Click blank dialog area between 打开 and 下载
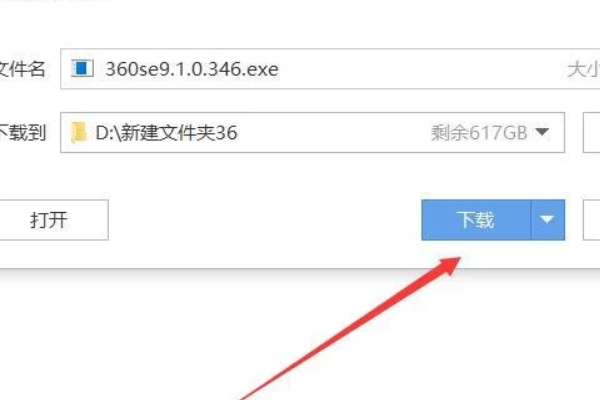 click(x=264, y=220)
